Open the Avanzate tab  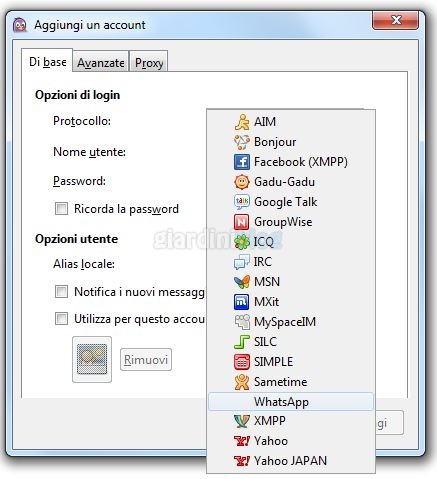click(101, 62)
